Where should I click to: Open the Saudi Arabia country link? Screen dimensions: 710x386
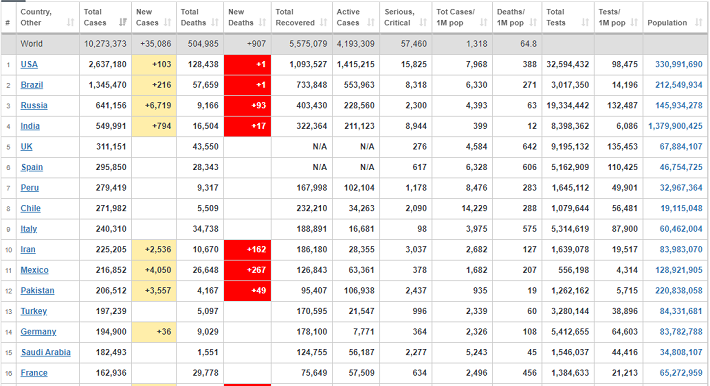(45, 352)
